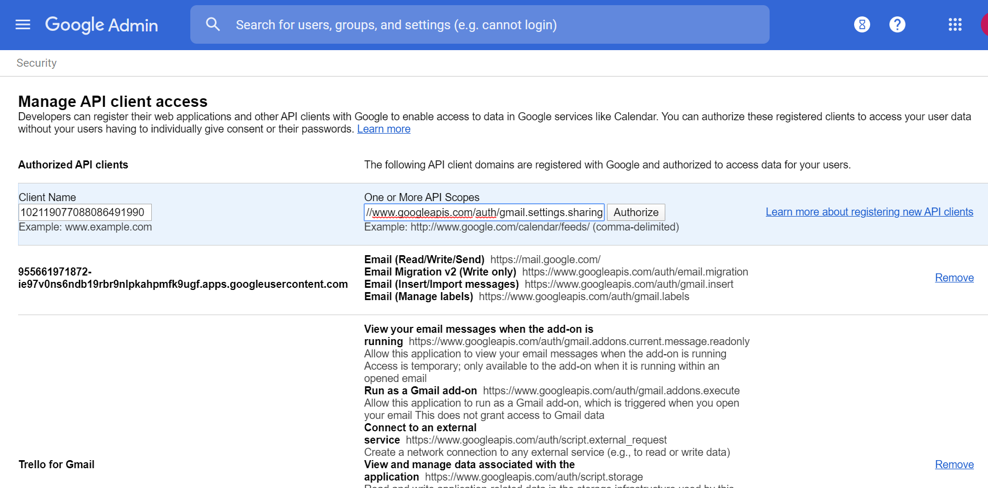
Task: Click the https://mail.google.com/ scope text
Action: [x=545, y=260]
